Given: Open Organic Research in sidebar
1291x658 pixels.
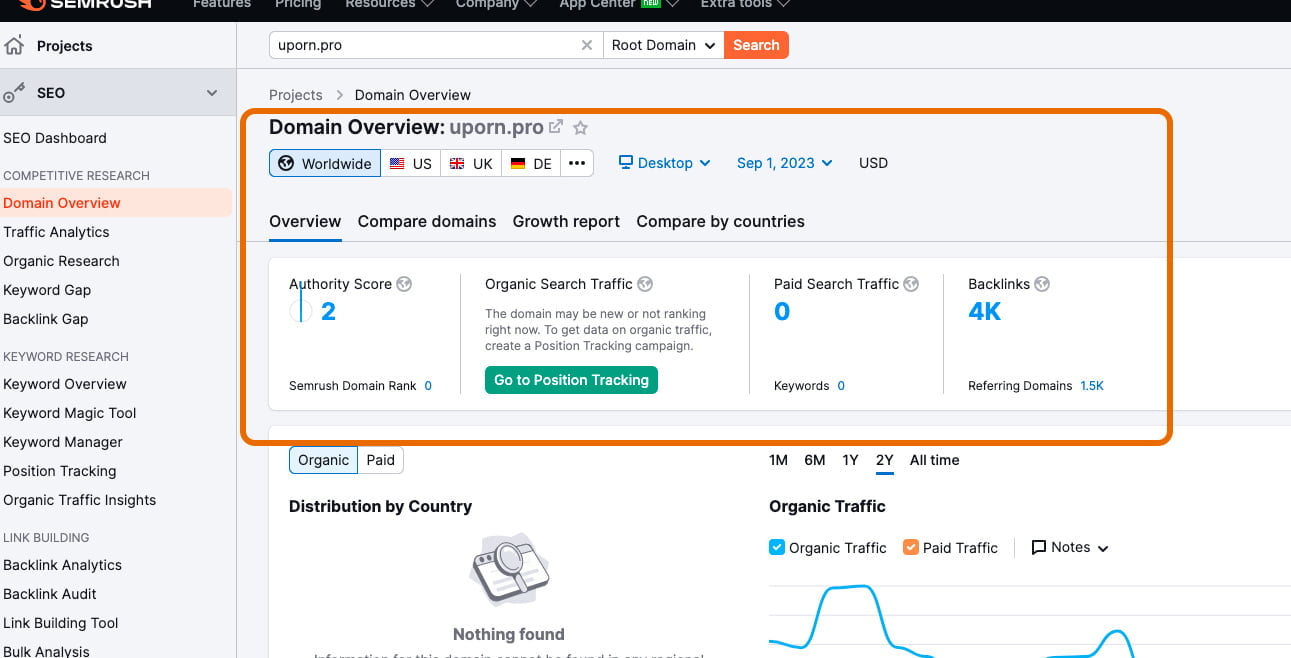Looking at the screenshot, I should (x=61, y=261).
